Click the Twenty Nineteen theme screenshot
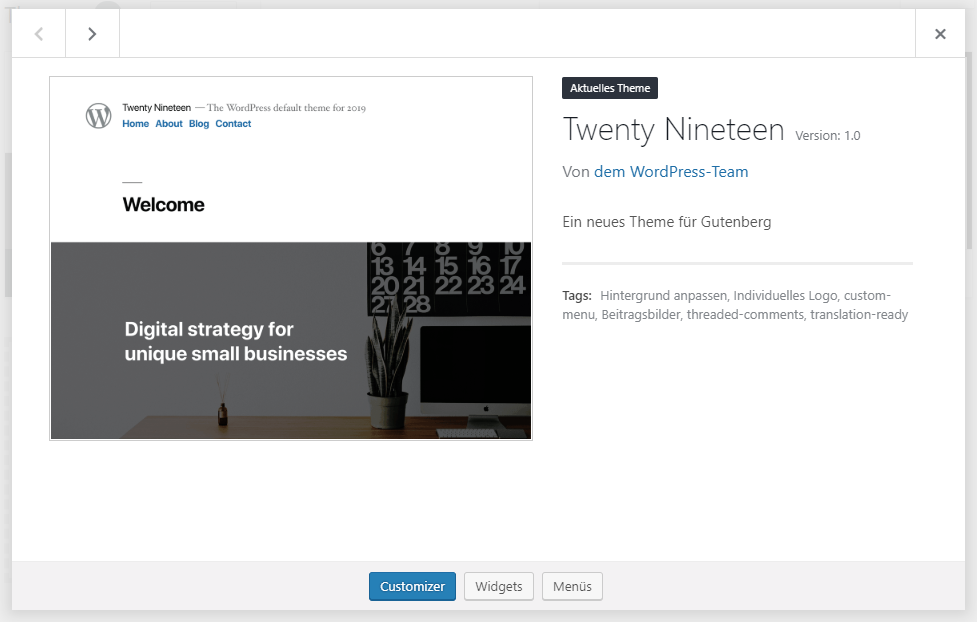The image size is (977, 622). tap(291, 258)
